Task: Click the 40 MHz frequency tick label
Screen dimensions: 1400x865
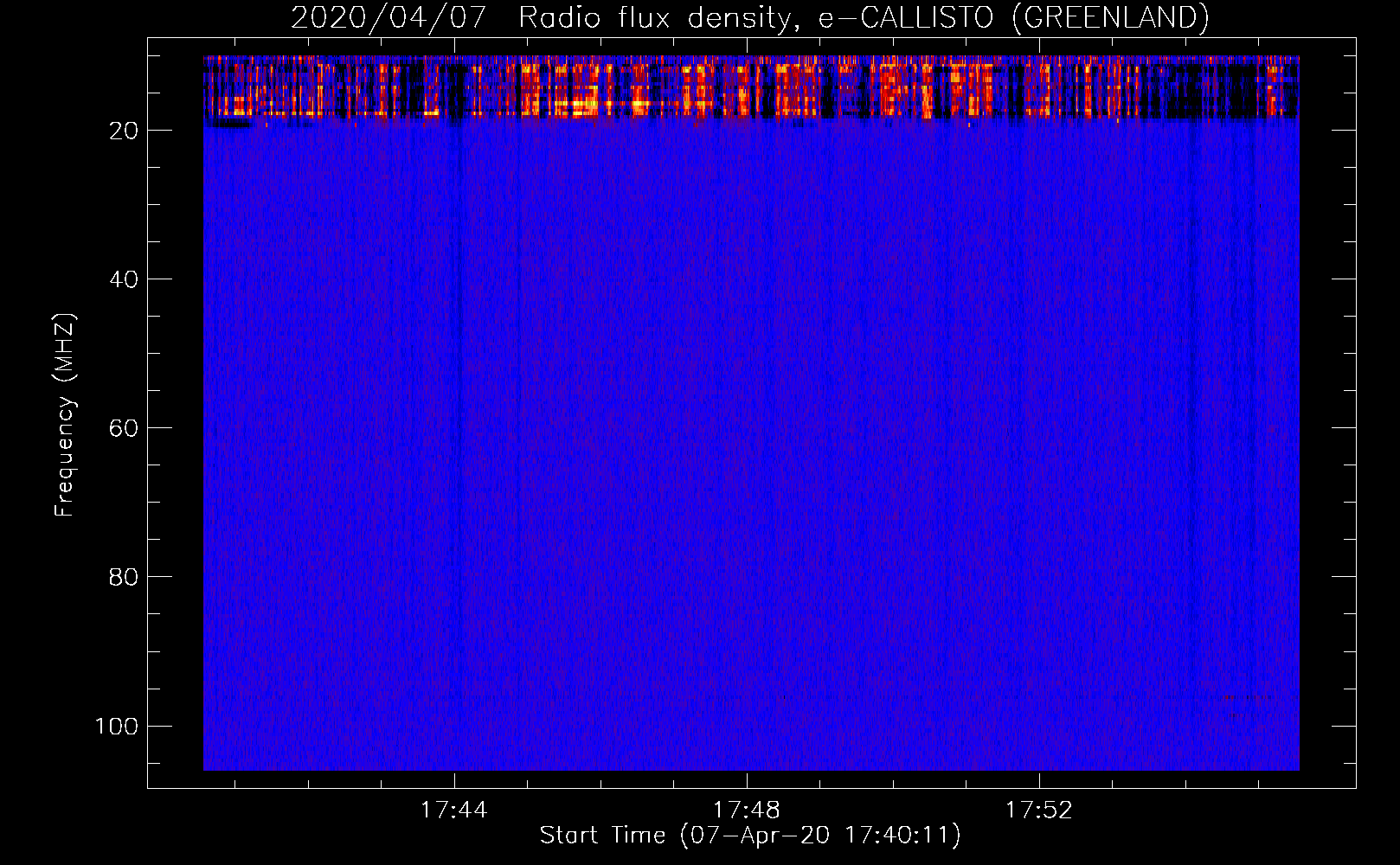Action: click(x=124, y=279)
